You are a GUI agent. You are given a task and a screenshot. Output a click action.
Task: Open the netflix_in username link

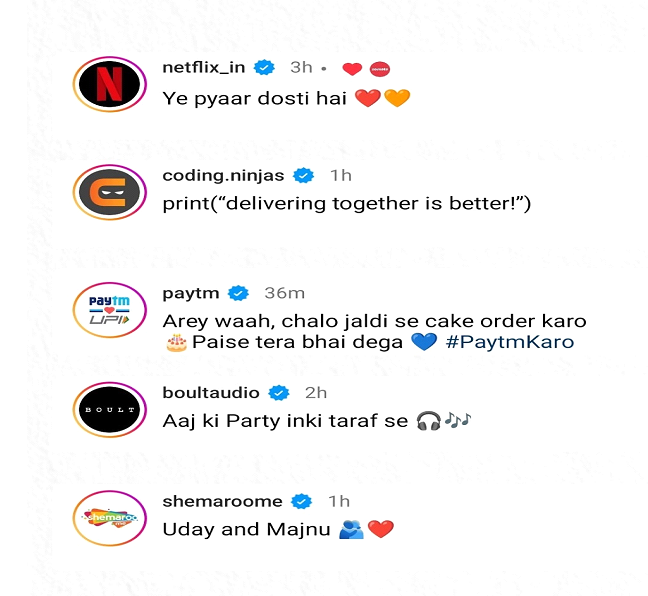click(x=204, y=67)
